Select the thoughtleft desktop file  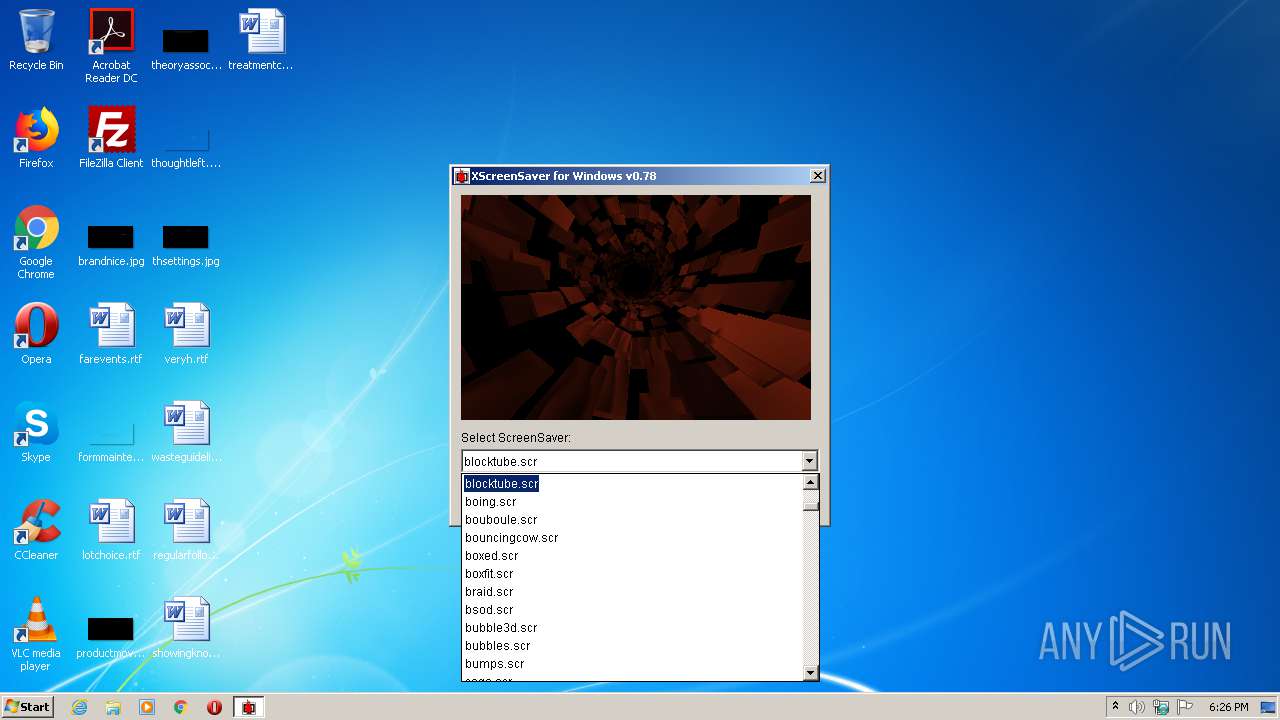coord(186,145)
